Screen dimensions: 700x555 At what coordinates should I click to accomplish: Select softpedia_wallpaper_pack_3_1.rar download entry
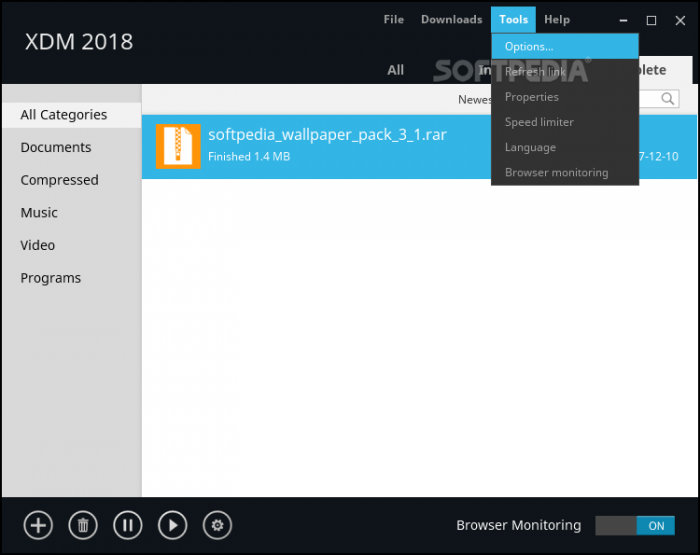pyautogui.click(x=419, y=147)
